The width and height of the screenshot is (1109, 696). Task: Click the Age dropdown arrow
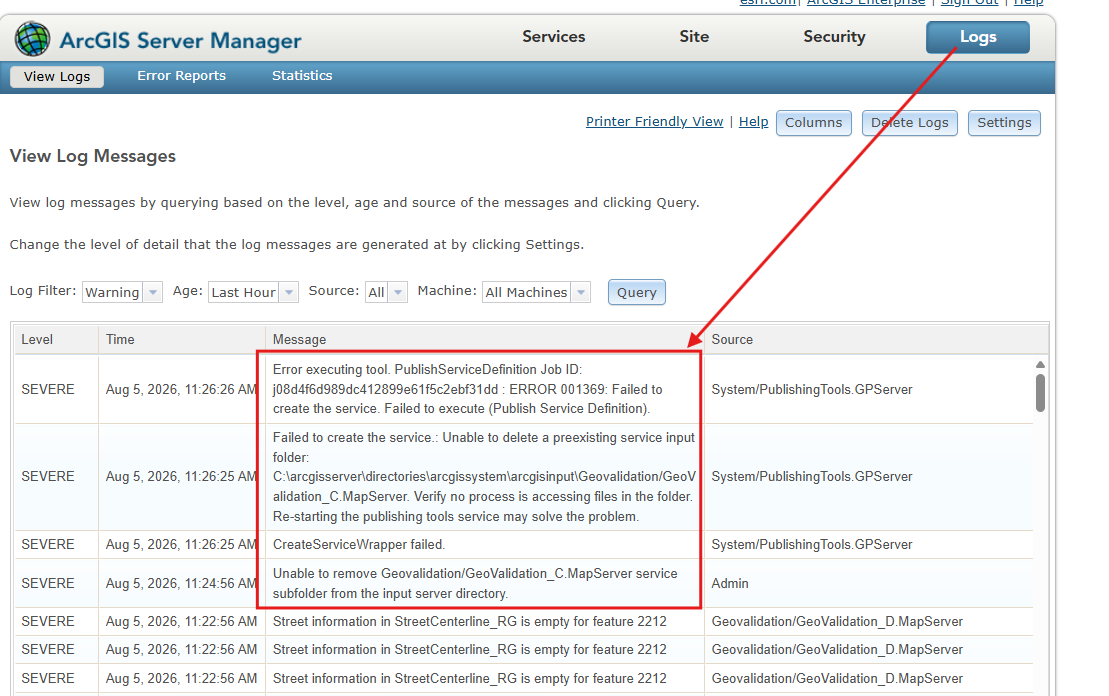(289, 292)
